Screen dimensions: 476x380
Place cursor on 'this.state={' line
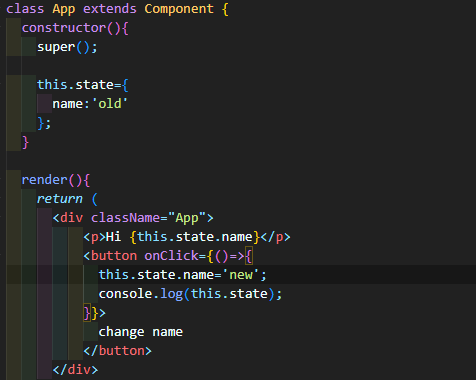point(82,85)
